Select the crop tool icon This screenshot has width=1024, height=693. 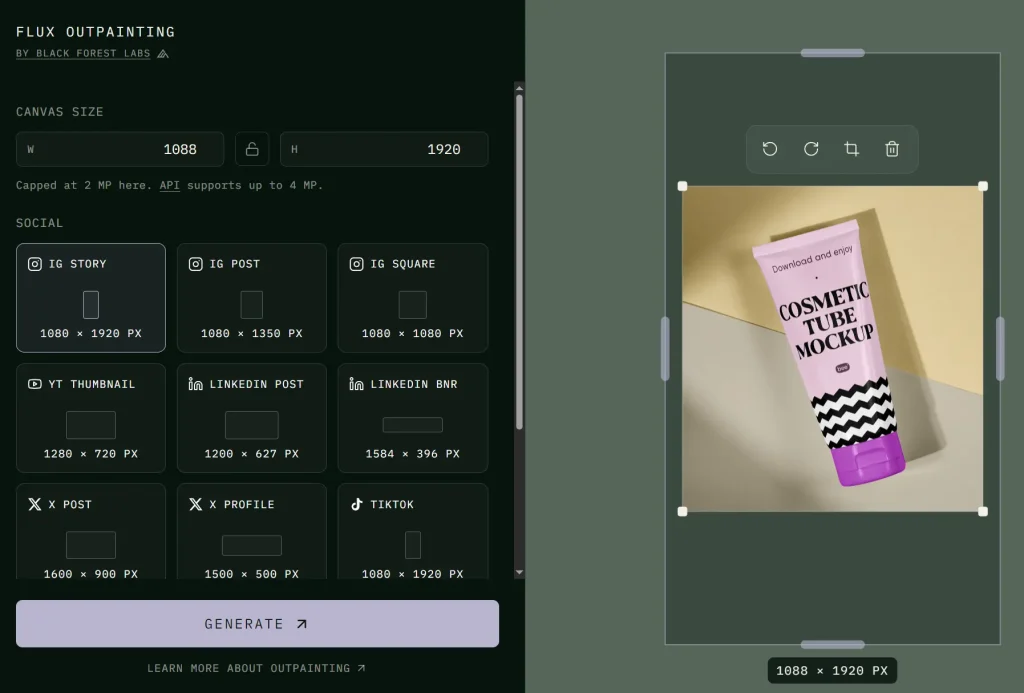click(x=852, y=149)
